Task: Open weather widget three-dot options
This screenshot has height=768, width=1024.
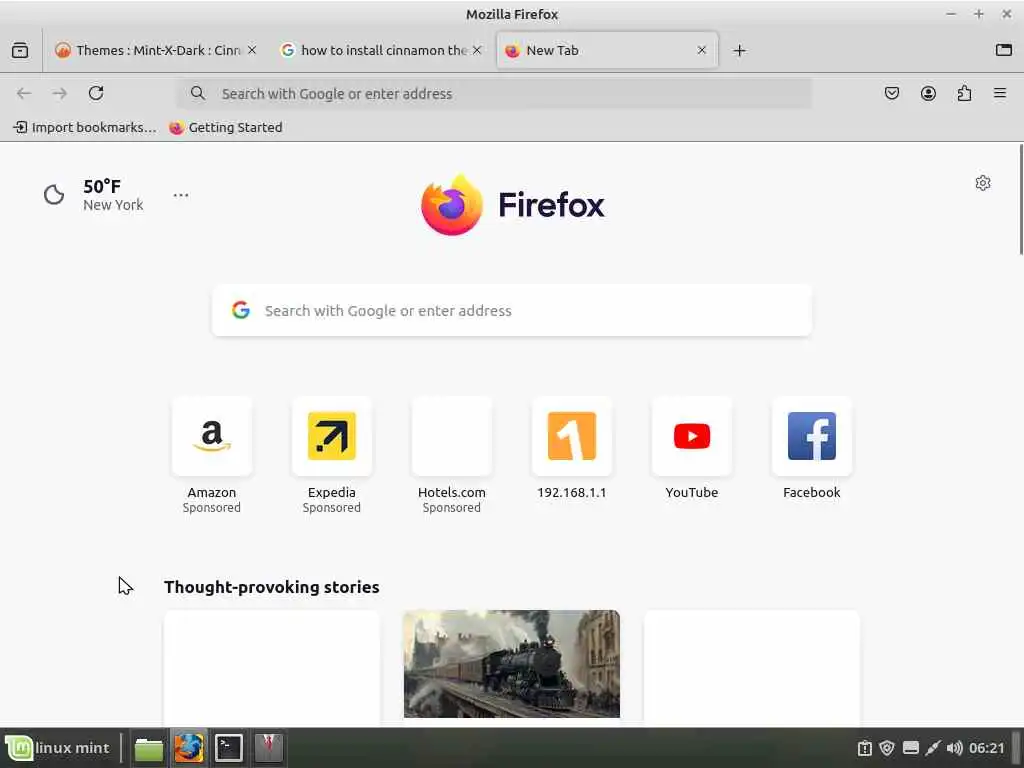Action: (181, 195)
